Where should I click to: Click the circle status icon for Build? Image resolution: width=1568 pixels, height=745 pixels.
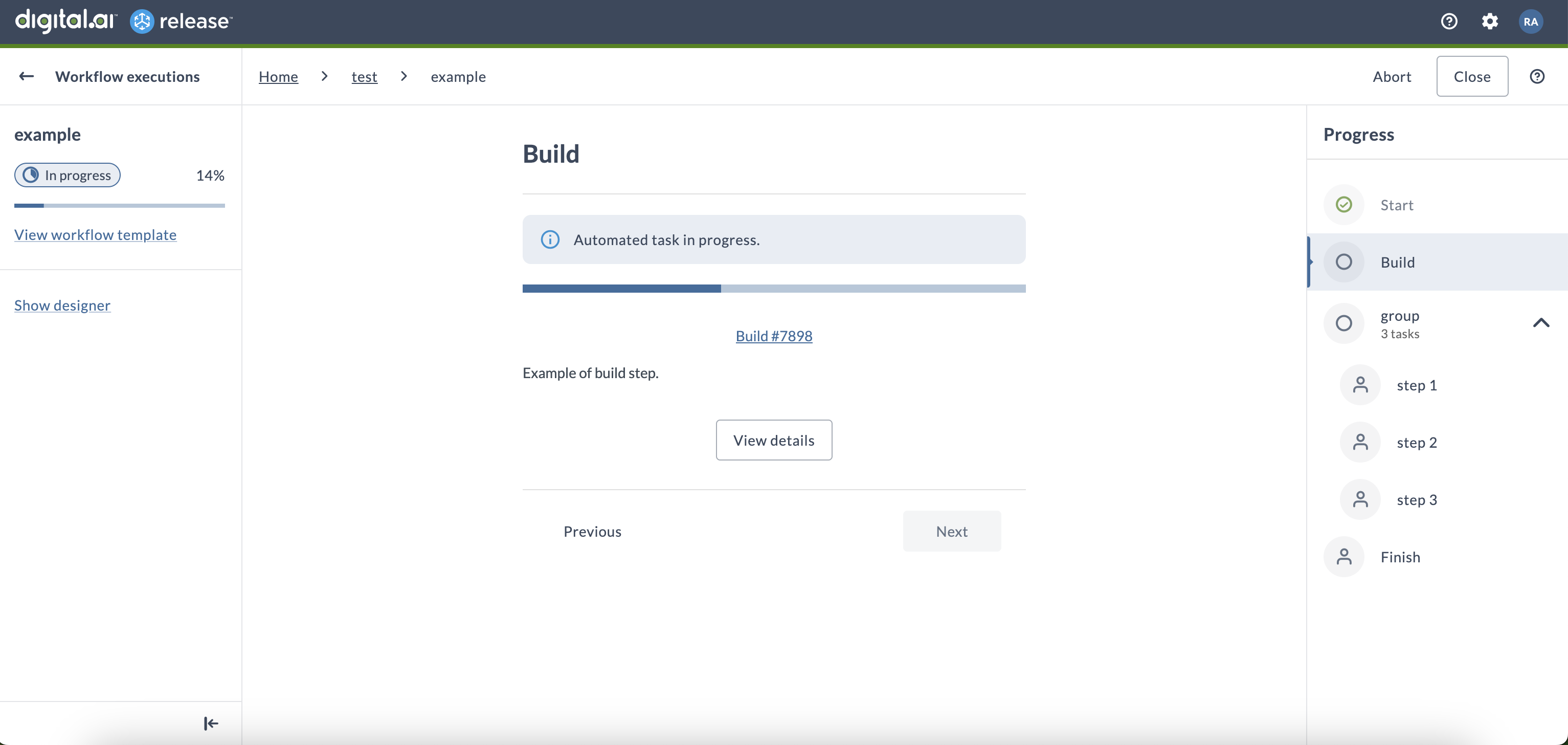click(1344, 262)
